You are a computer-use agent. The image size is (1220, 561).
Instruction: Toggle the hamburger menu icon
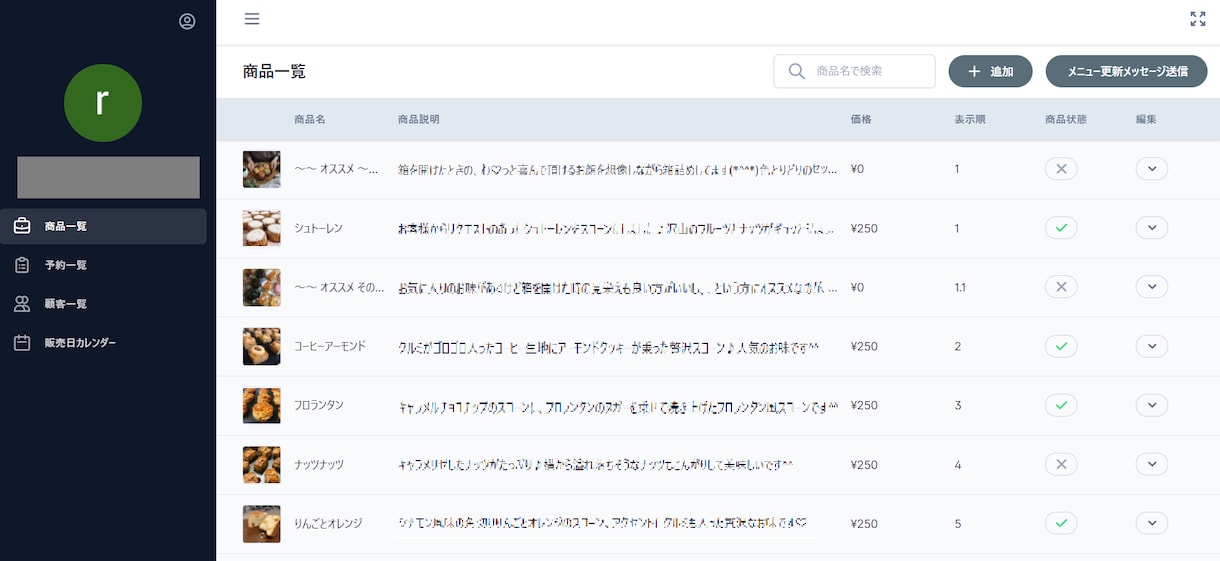252,18
